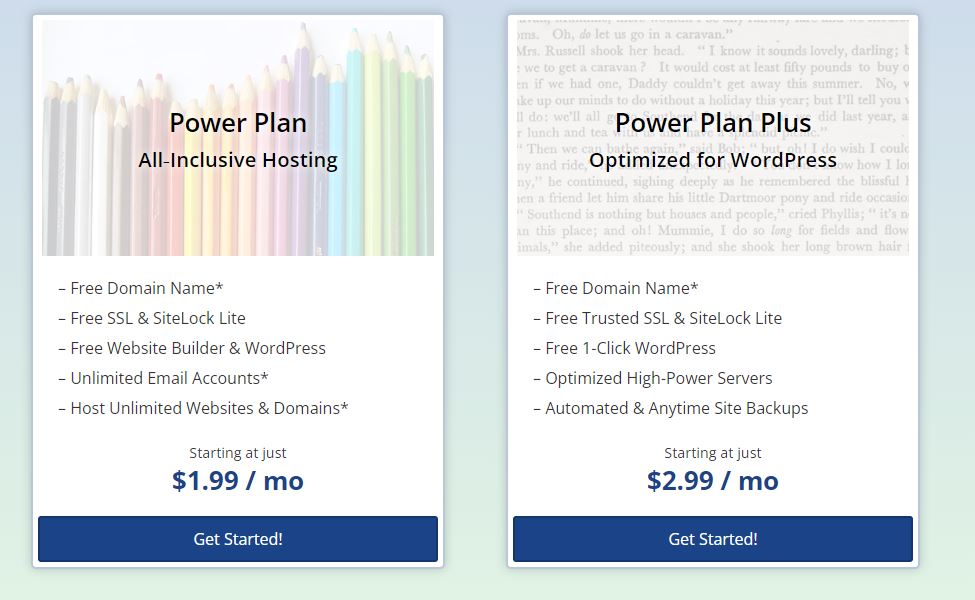The image size is (975, 600).
Task: Click the book text banner image
Action: (713, 138)
